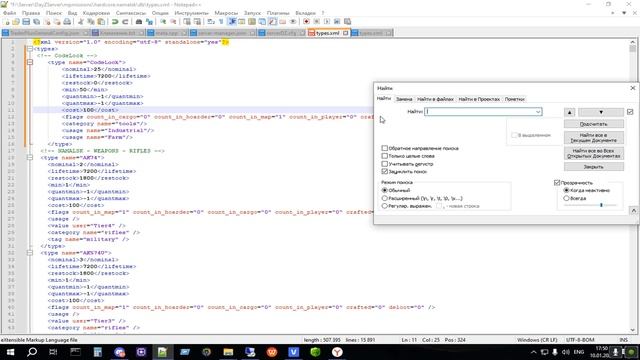
Task: Toggle file monitoring eye icon
Action: point(293,22)
